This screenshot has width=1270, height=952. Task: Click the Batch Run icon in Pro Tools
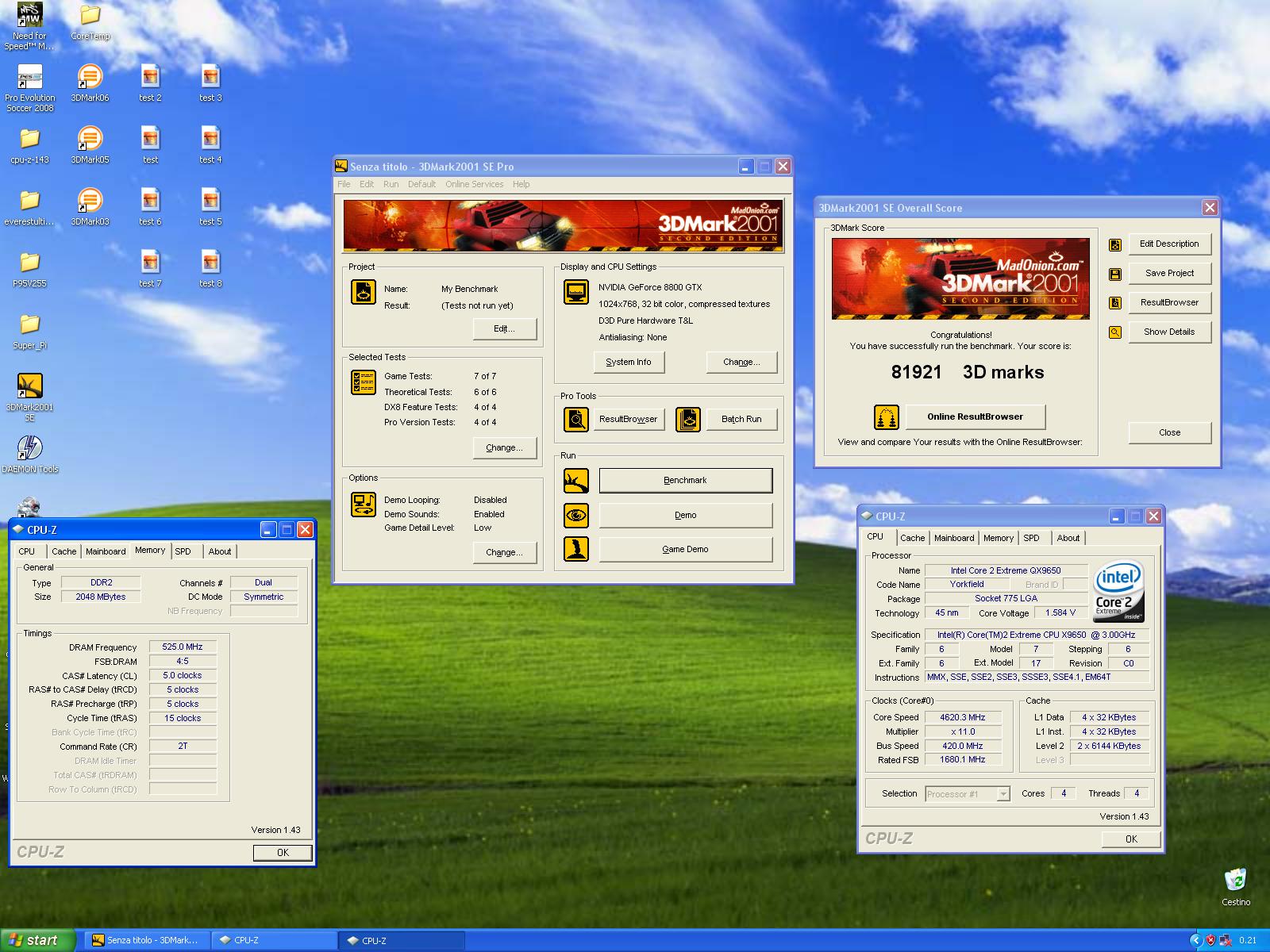pos(688,420)
